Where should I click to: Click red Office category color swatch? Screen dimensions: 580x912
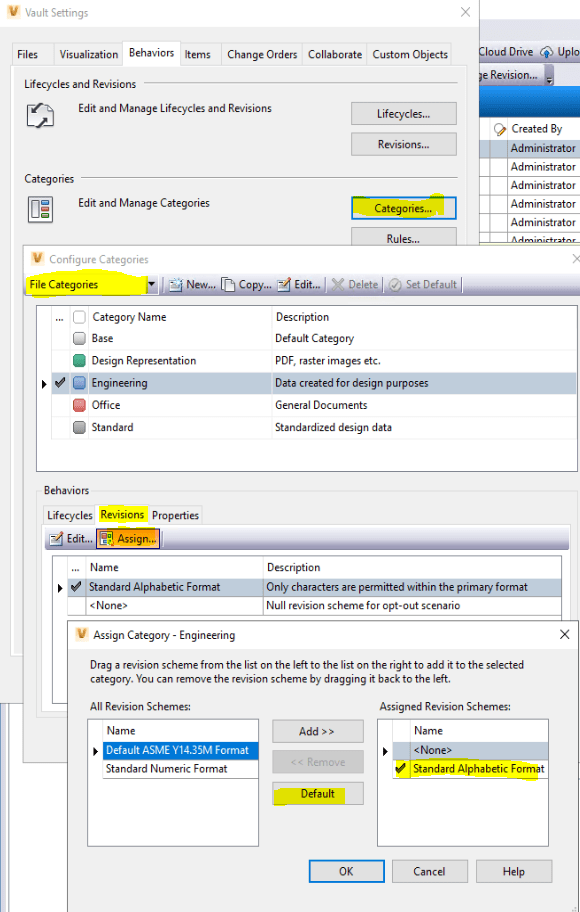[x=80, y=405]
